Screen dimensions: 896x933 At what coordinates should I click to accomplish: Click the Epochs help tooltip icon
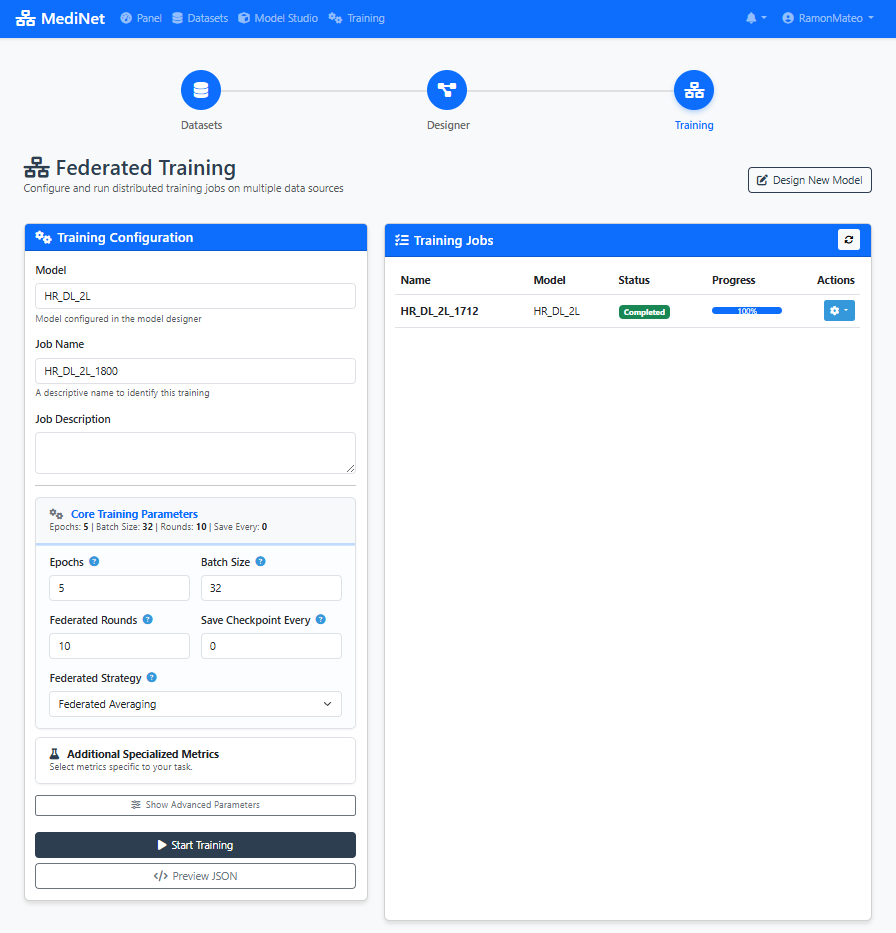[x=95, y=561]
